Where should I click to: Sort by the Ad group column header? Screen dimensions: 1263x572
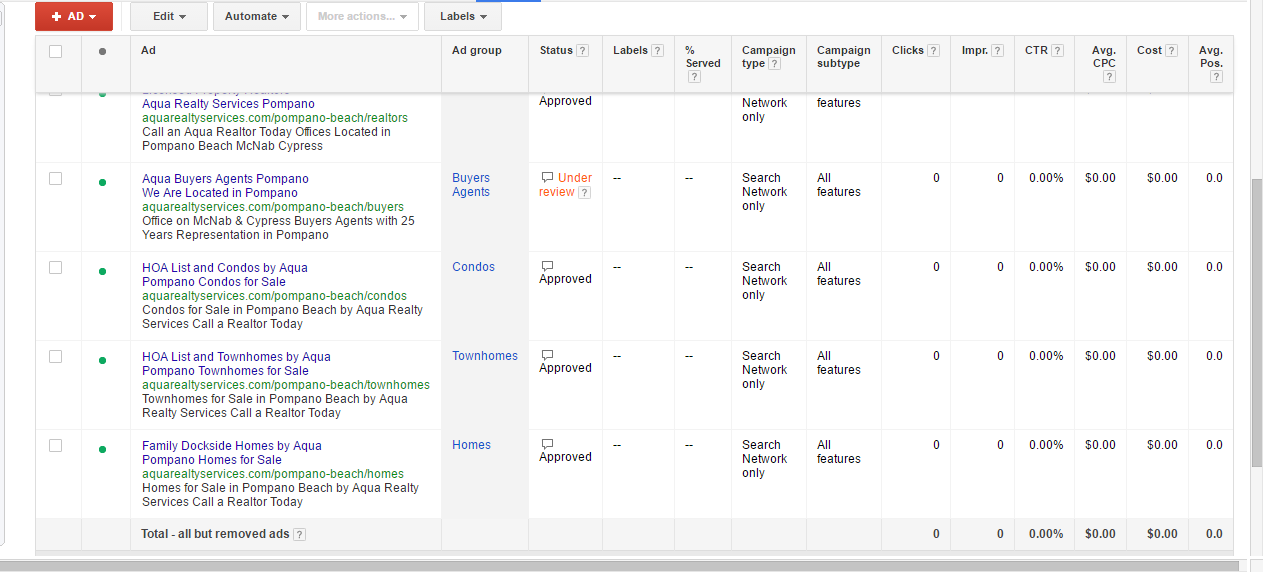click(x=477, y=51)
